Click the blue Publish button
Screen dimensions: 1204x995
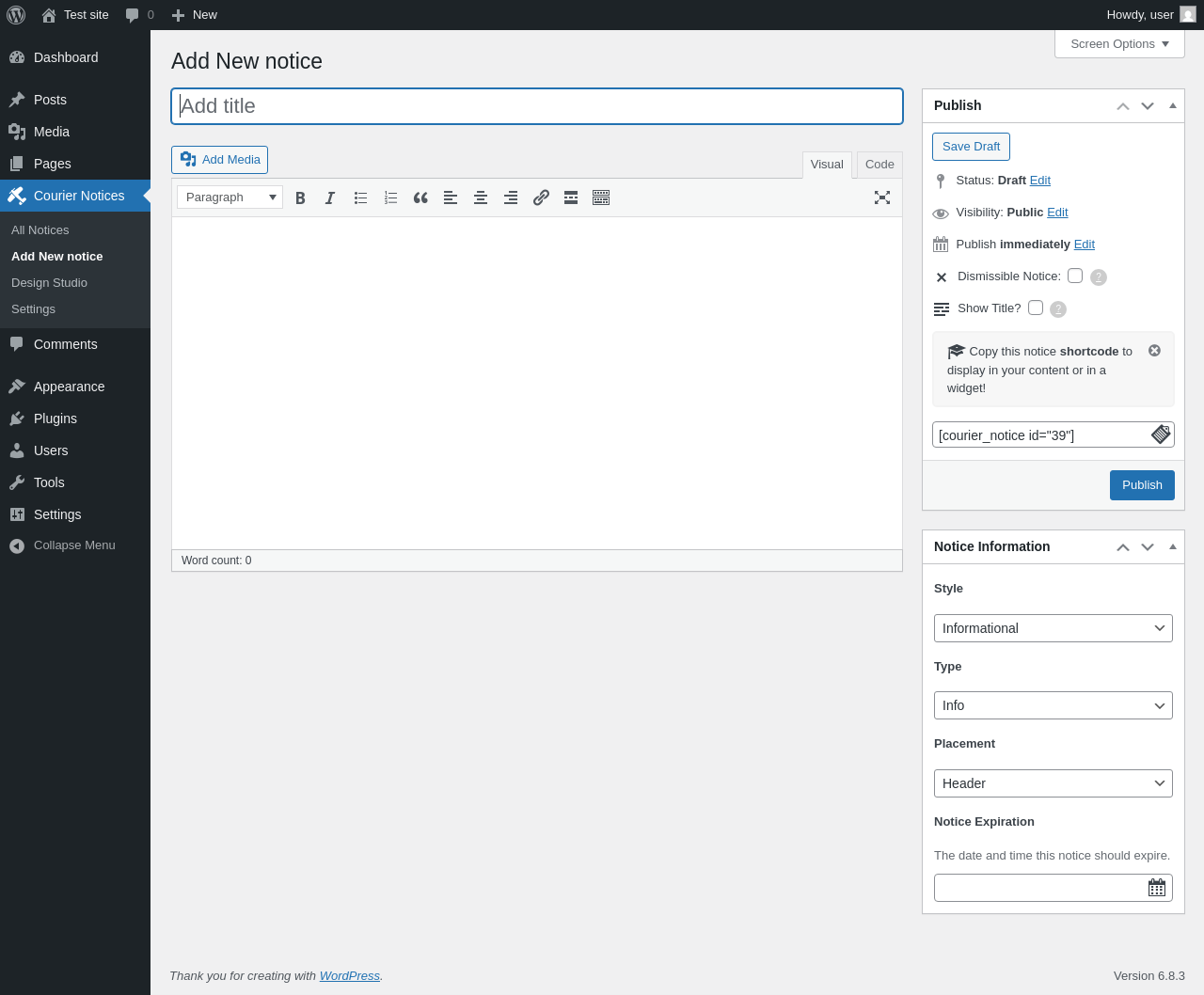click(1142, 485)
